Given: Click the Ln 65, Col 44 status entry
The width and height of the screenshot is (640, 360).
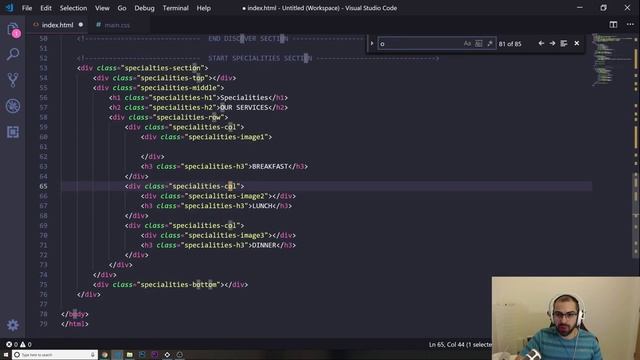Looking at the screenshot, I should [x=460, y=344].
